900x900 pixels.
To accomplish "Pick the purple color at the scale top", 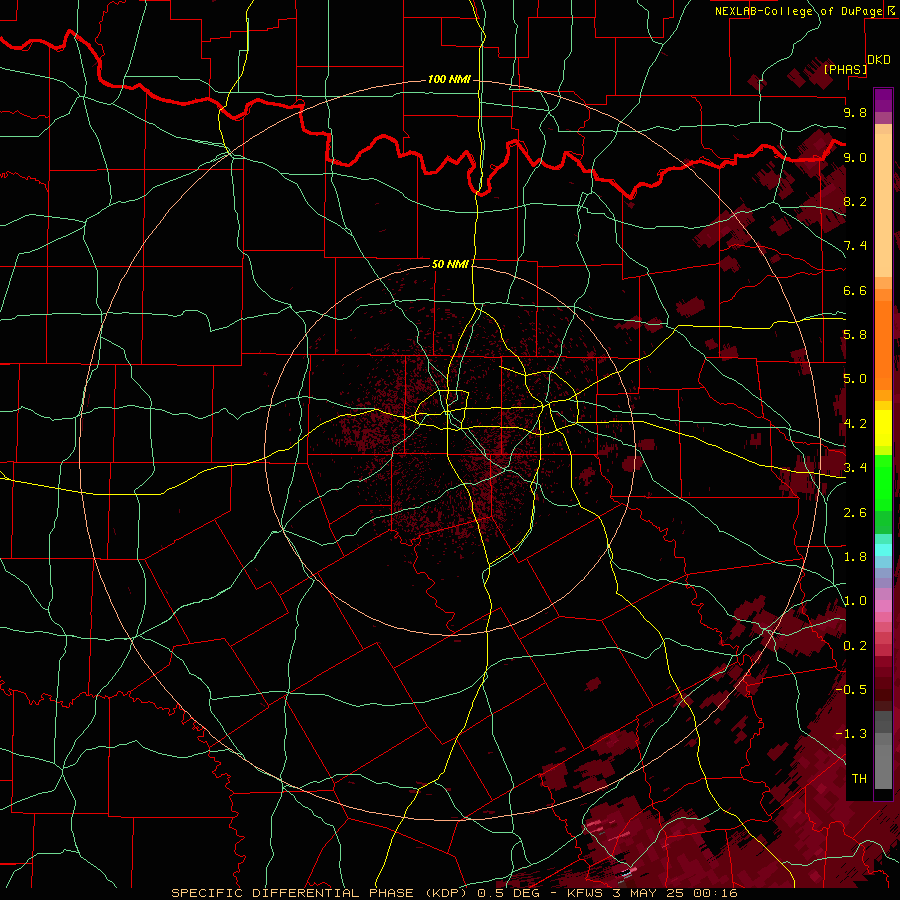I will (883, 100).
